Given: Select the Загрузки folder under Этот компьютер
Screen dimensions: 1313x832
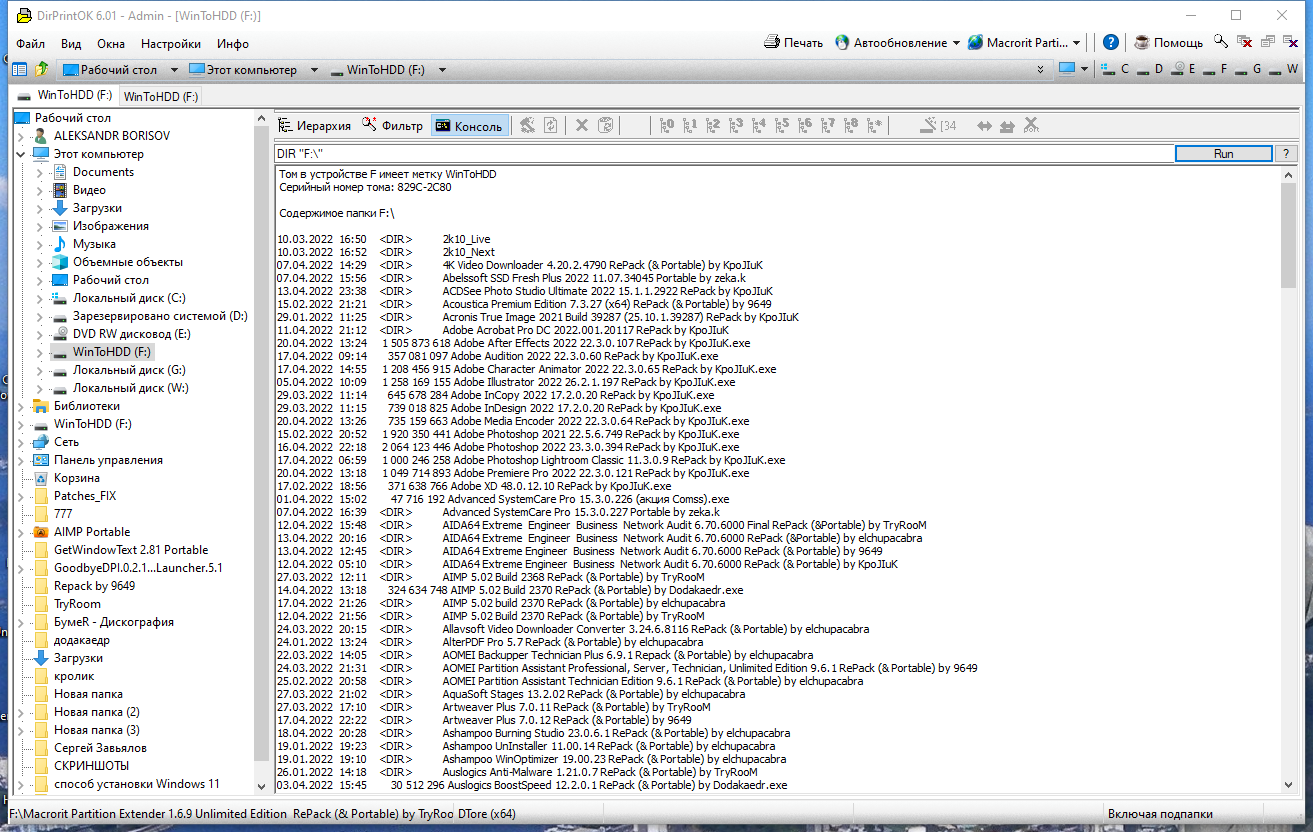Looking at the screenshot, I should (97, 208).
